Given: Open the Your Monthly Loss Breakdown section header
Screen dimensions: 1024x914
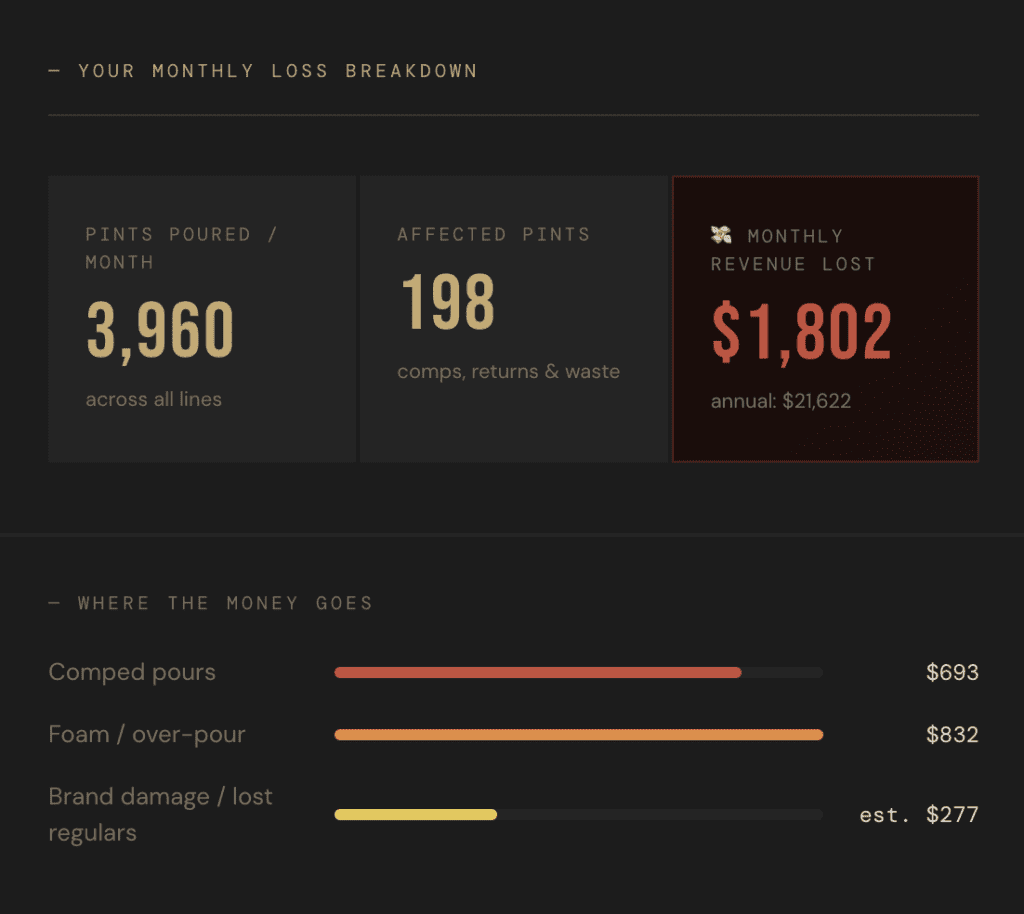Looking at the screenshot, I should (x=277, y=71).
